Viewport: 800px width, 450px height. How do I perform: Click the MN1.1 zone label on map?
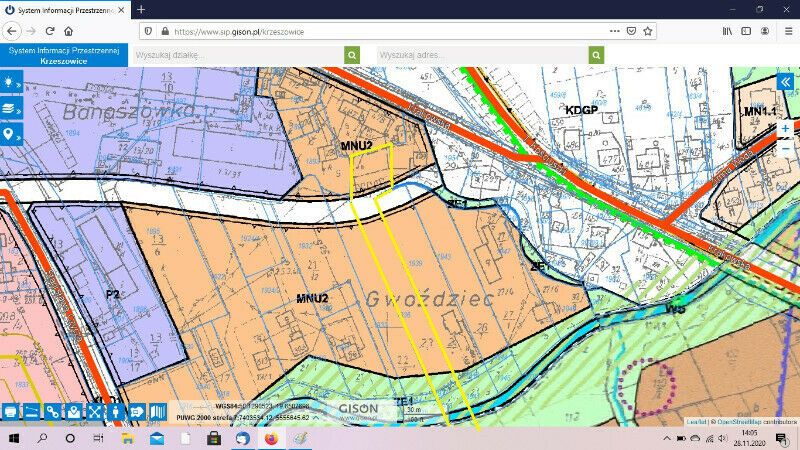760,111
